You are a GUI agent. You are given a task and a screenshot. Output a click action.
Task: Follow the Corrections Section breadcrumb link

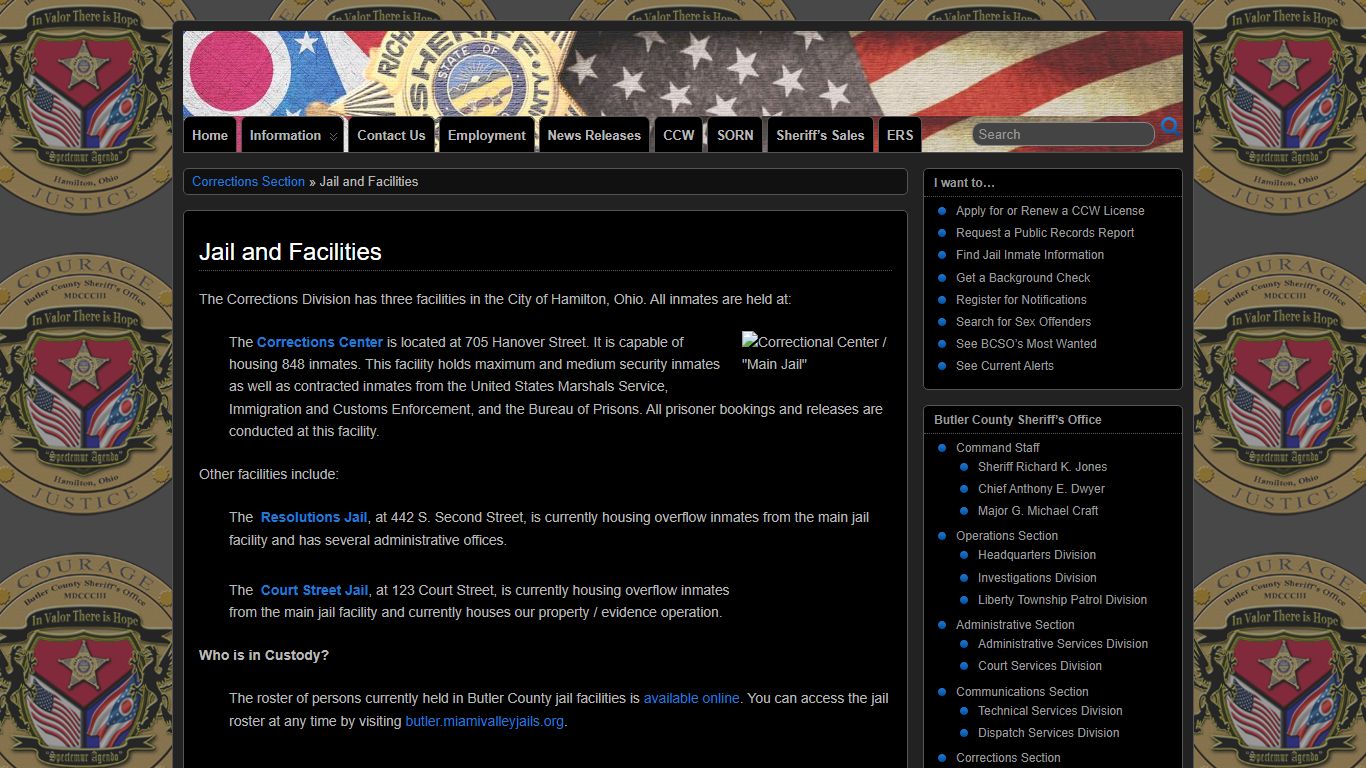click(248, 181)
